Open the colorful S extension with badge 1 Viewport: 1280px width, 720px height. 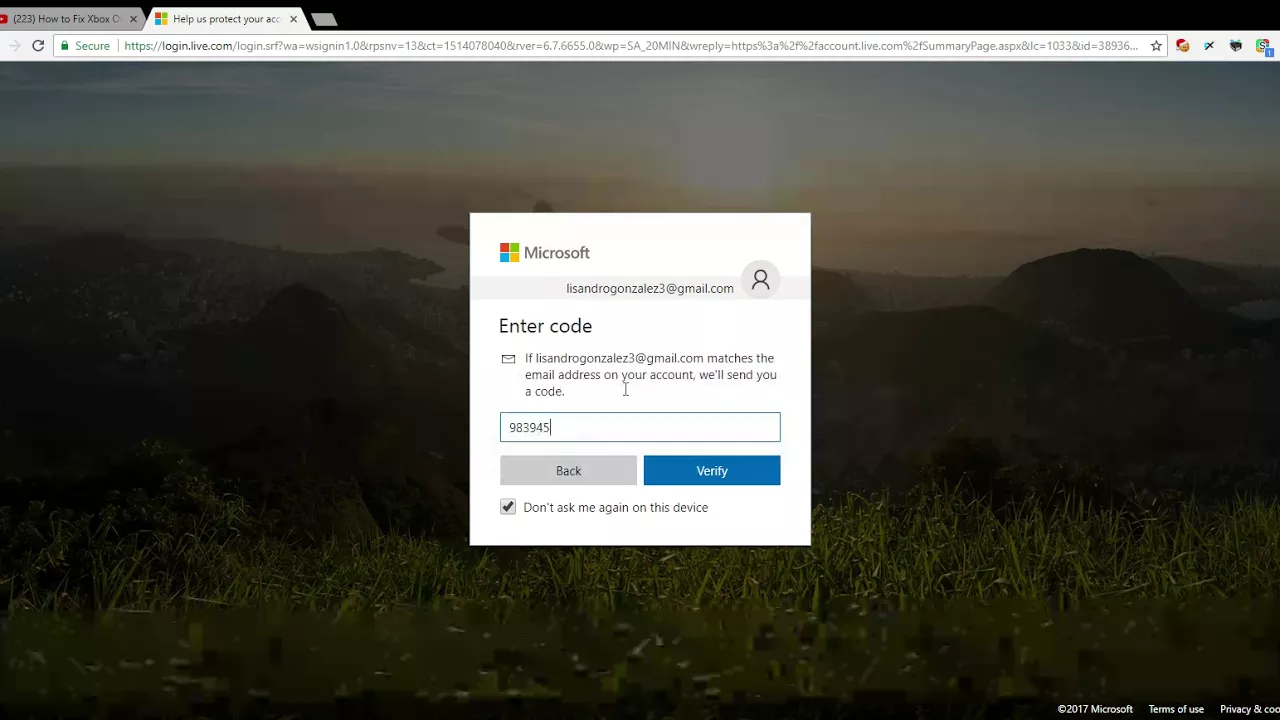[x=1263, y=46]
